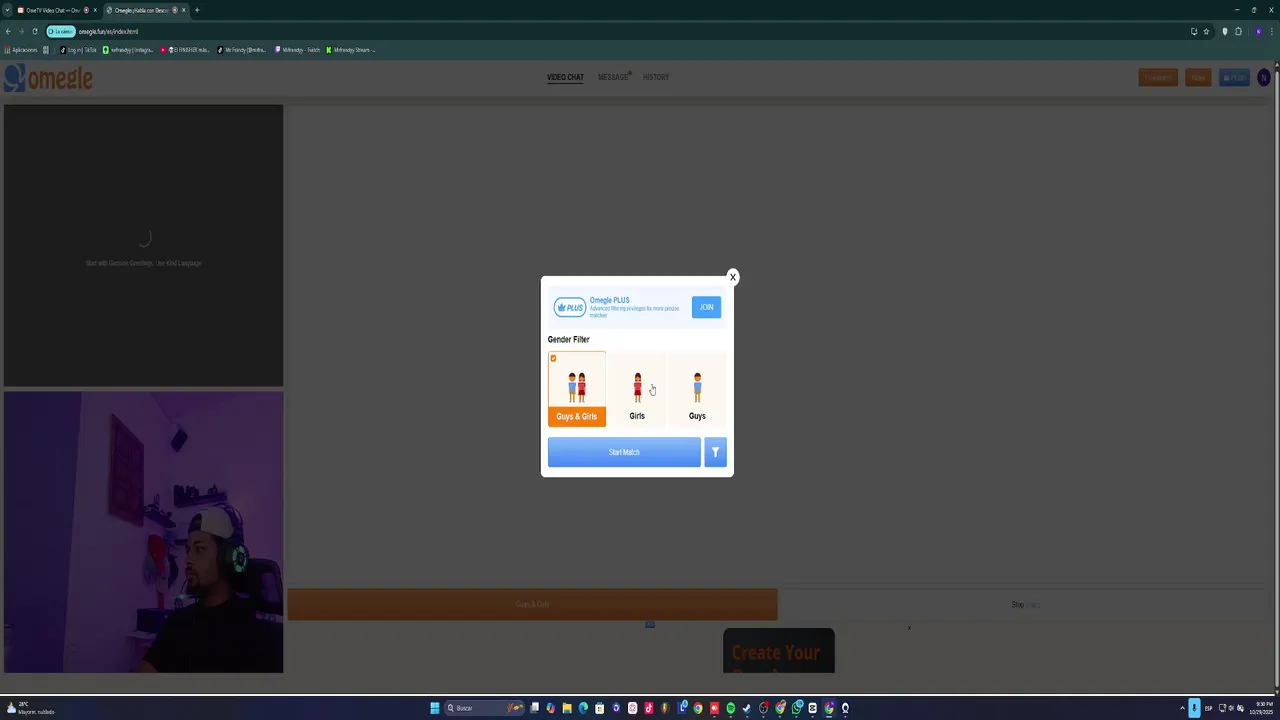Select the Guys & Girls filter option
Screen dimensions: 1280x720
point(577,389)
